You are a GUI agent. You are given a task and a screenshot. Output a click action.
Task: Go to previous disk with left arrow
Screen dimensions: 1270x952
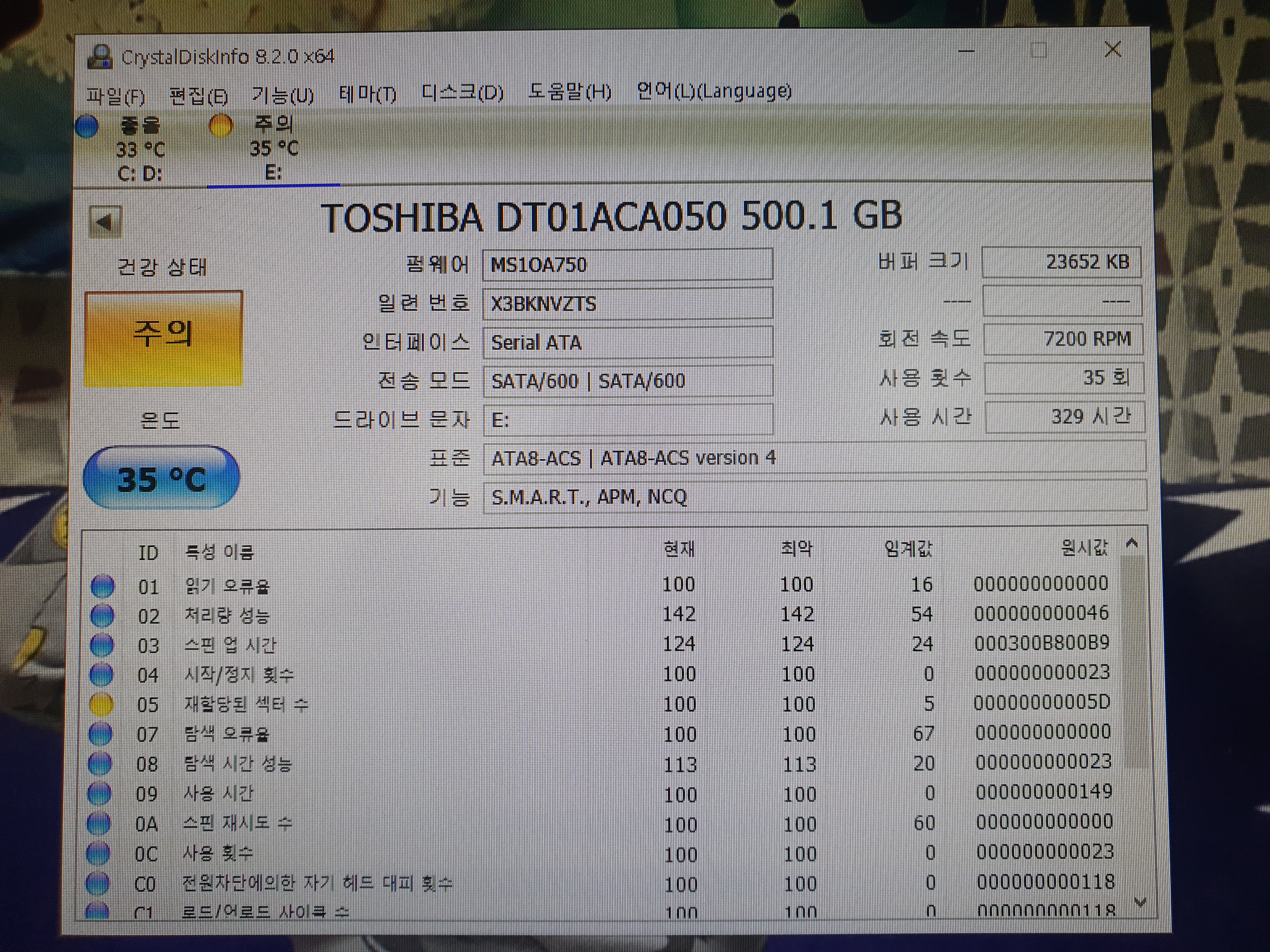tap(106, 222)
